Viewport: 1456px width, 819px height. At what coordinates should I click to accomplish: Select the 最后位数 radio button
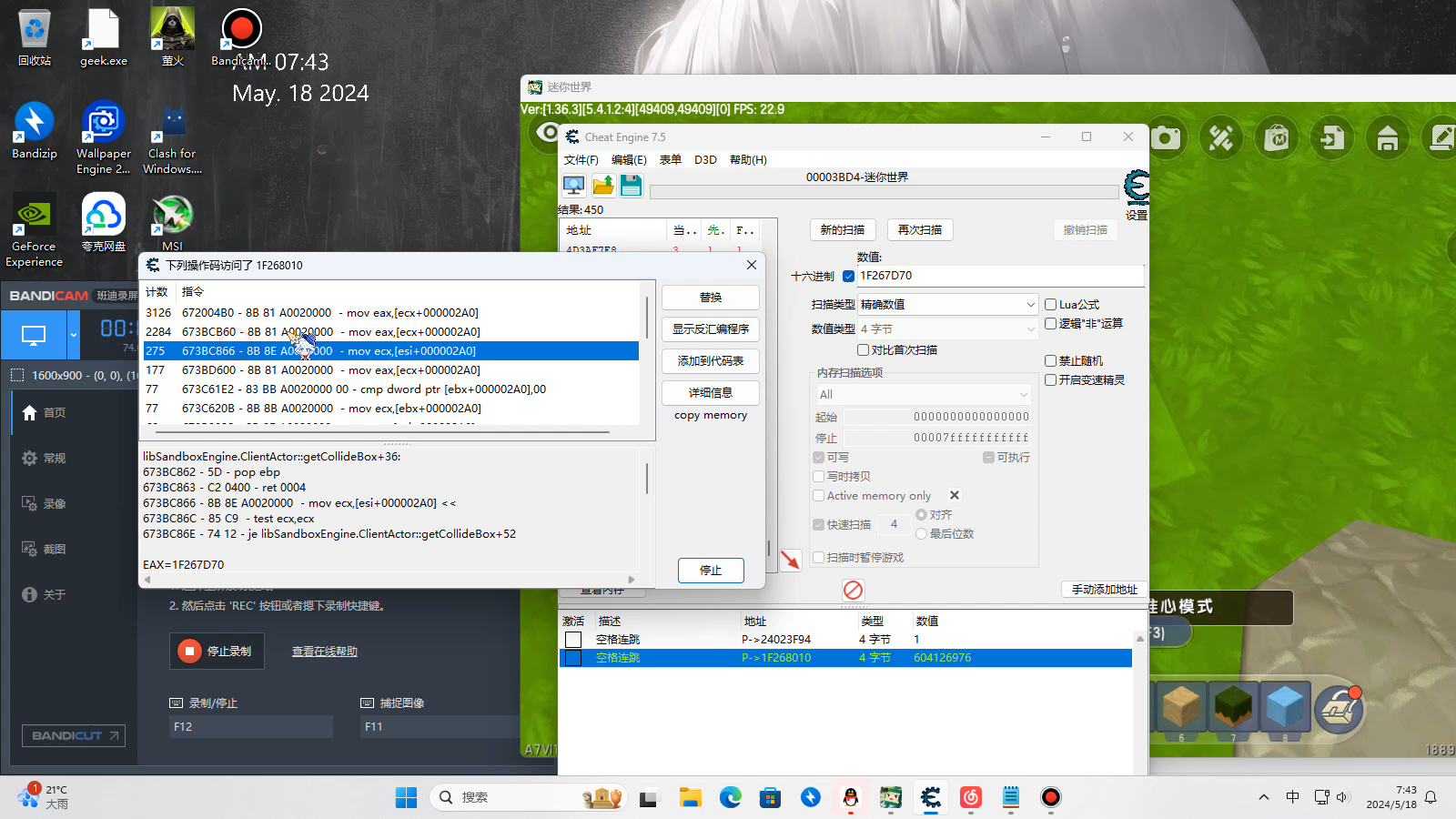921,534
